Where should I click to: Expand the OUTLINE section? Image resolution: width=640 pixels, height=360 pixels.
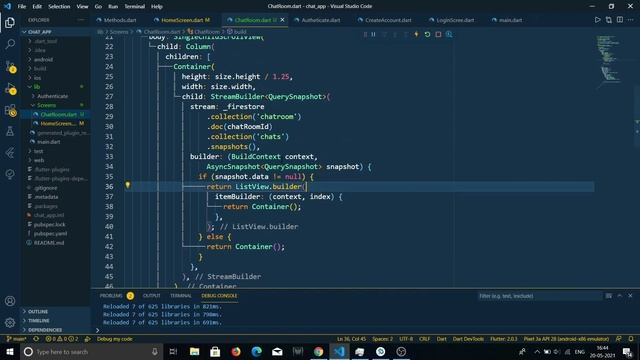56,311
